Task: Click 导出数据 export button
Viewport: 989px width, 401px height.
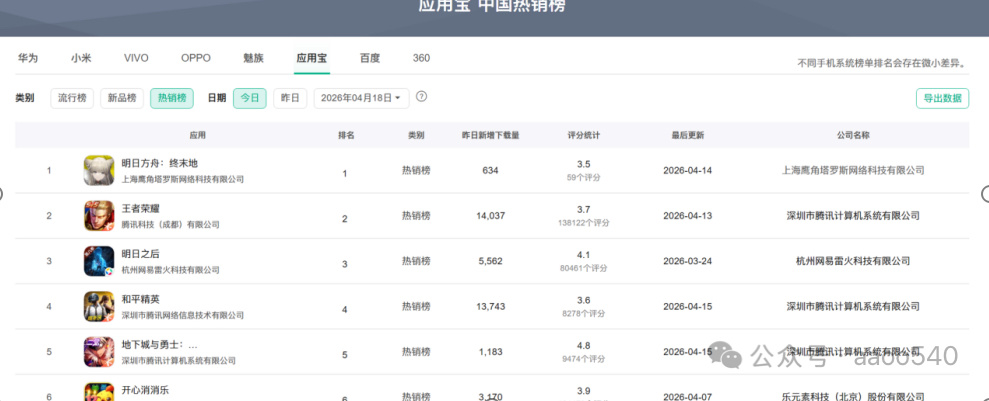Action: tap(942, 98)
